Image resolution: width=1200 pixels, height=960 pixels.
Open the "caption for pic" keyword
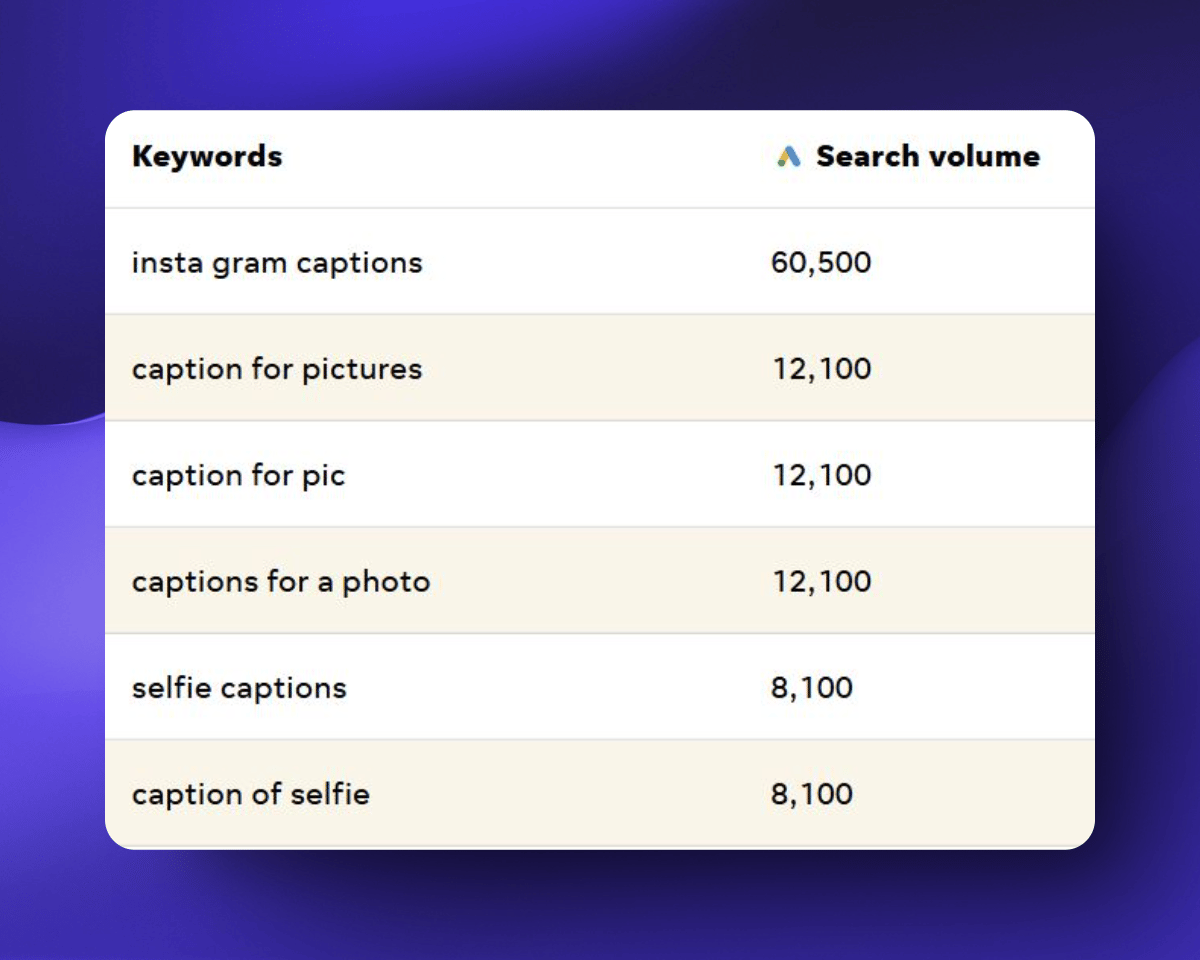click(x=238, y=475)
